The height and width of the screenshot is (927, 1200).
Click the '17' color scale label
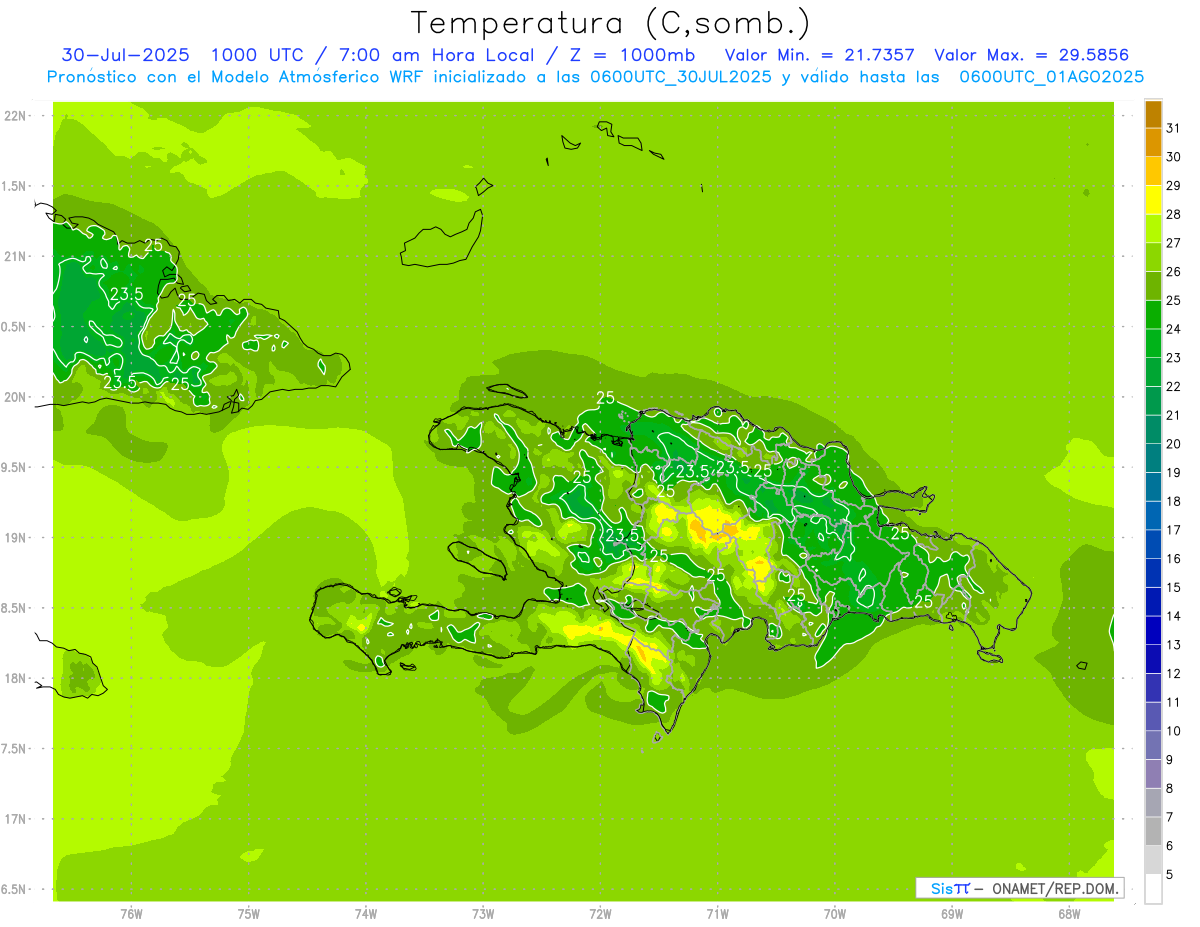(x=1173, y=530)
